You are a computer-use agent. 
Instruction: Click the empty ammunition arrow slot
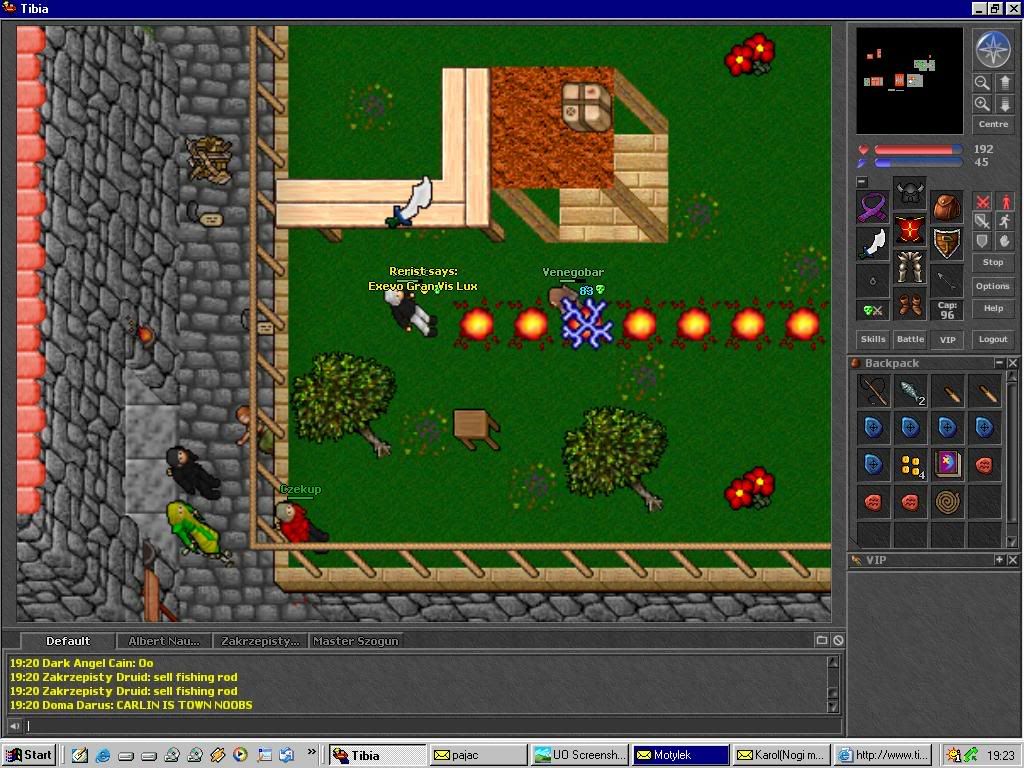pyautogui.click(x=947, y=281)
